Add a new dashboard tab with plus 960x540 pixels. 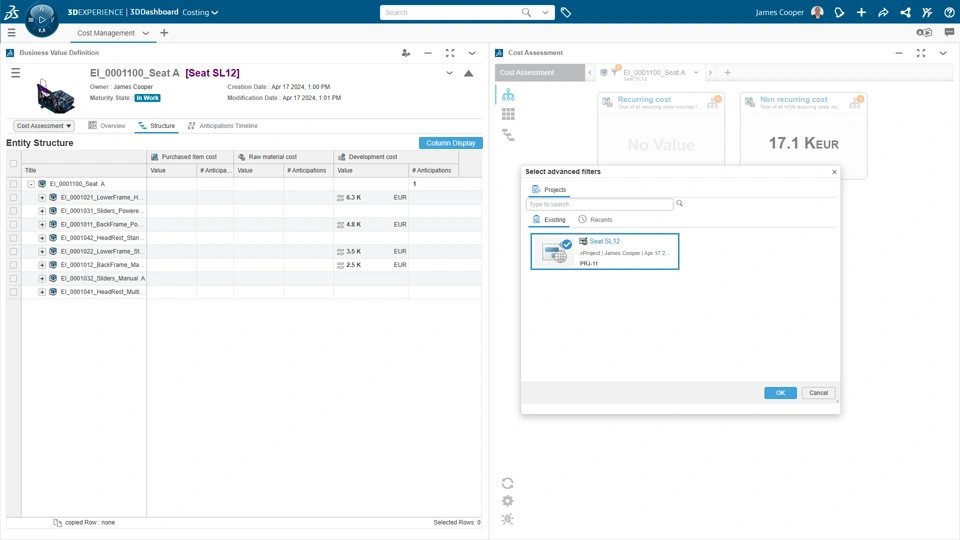click(x=164, y=33)
